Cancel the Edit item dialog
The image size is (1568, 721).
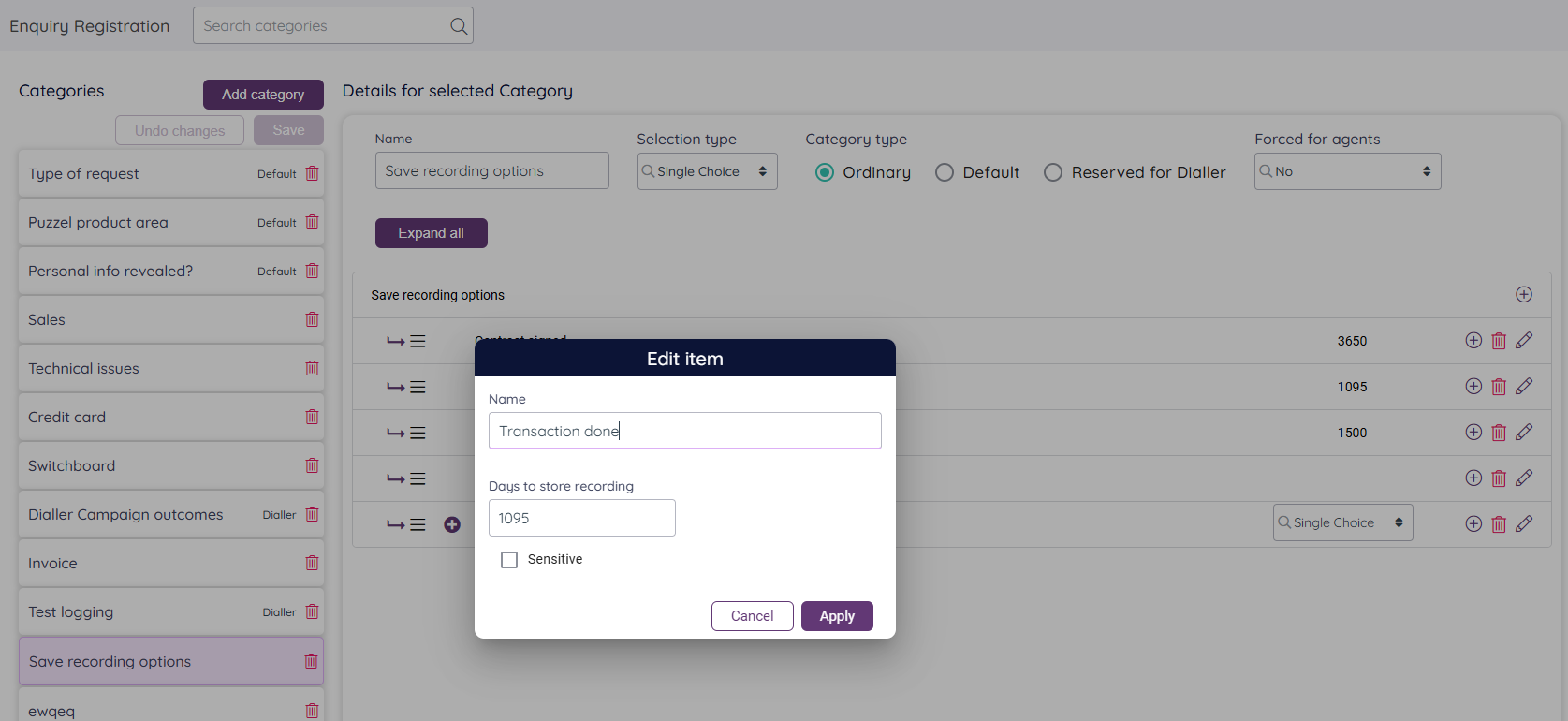pos(752,616)
